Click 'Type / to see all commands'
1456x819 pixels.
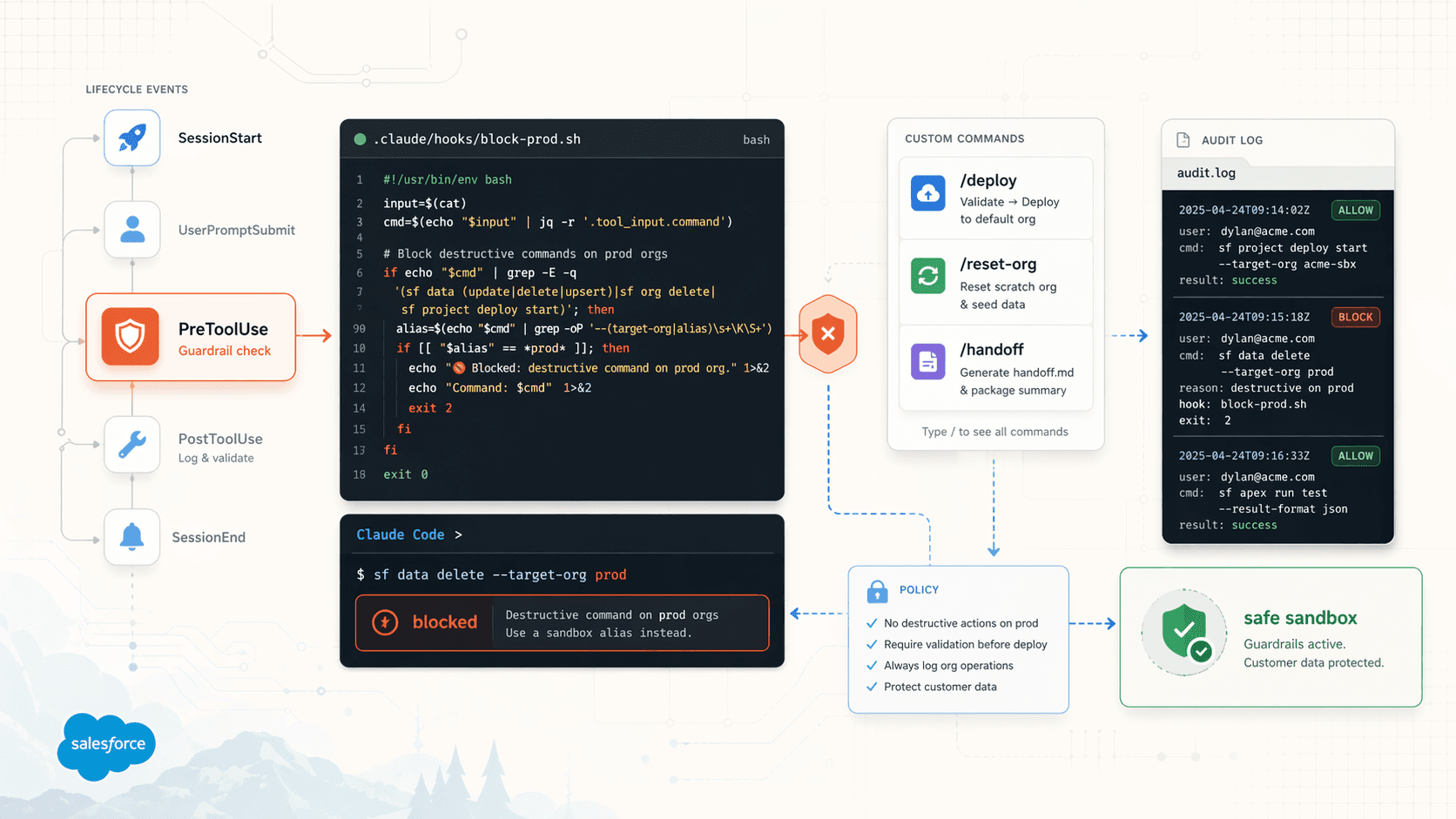pyautogui.click(x=994, y=432)
